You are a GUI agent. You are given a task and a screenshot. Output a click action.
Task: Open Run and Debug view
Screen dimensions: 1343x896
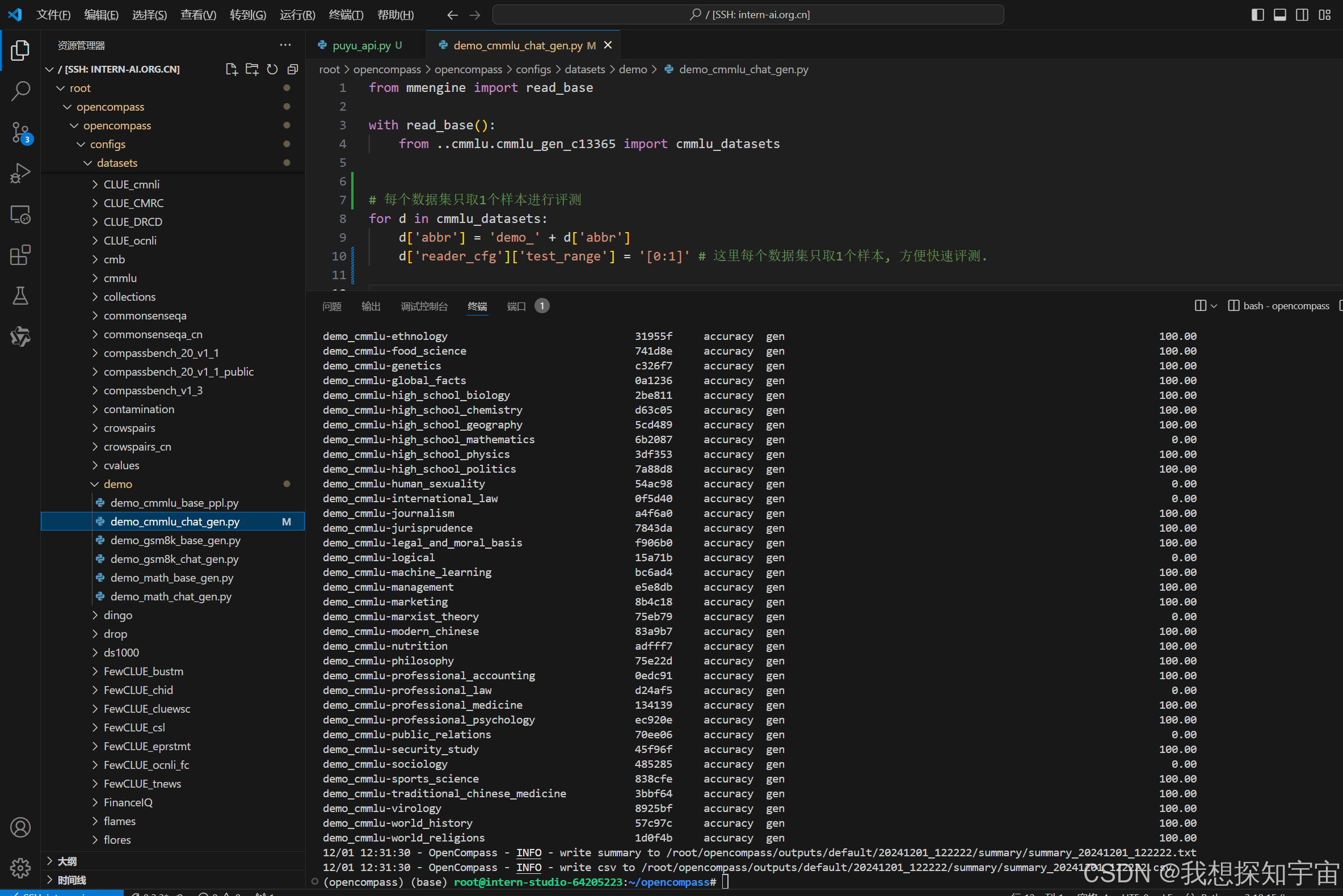point(20,173)
